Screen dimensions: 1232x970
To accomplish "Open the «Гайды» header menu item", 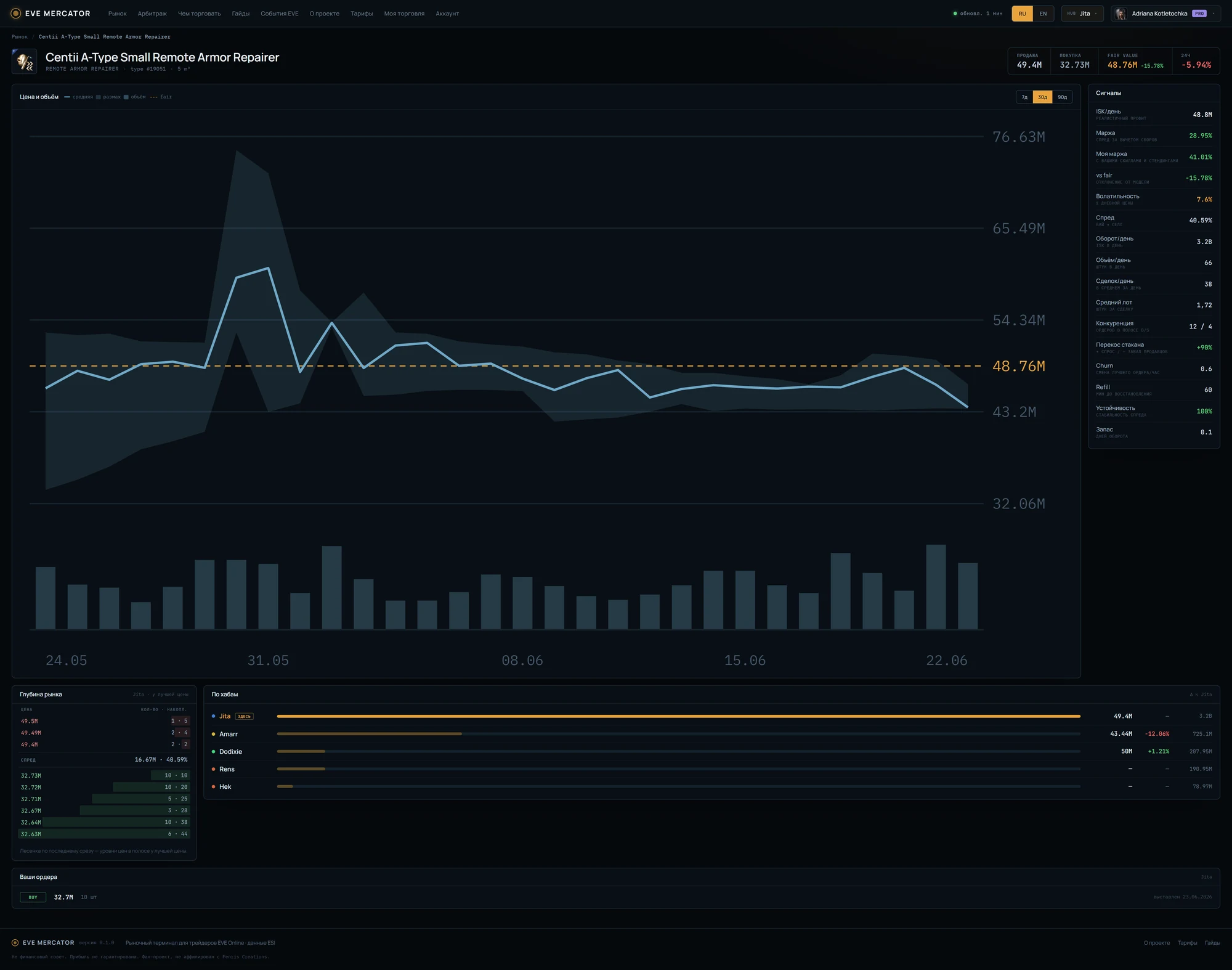I will click(x=240, y=14).
